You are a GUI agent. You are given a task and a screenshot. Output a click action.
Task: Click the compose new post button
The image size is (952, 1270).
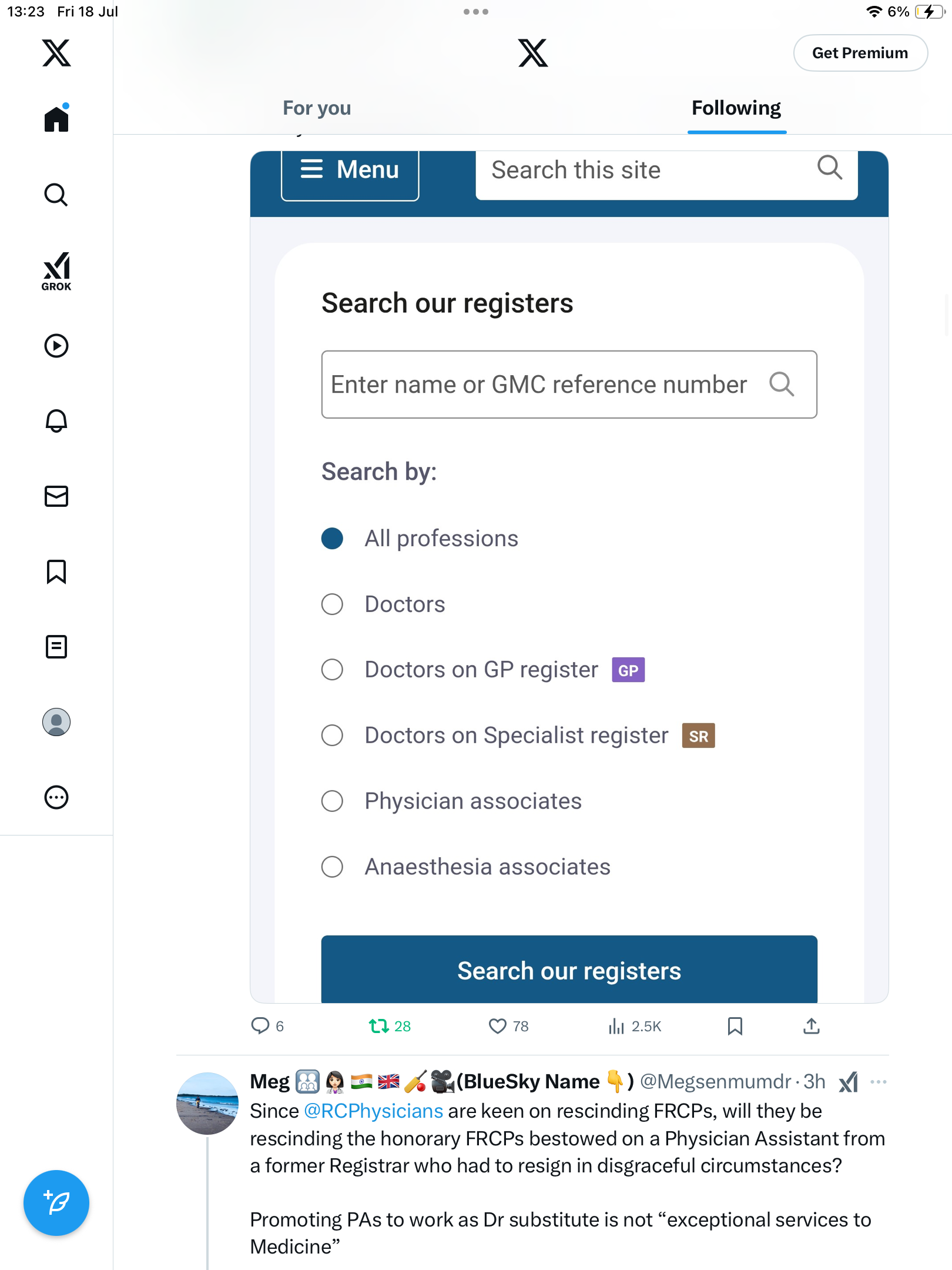coord(56,1203)
